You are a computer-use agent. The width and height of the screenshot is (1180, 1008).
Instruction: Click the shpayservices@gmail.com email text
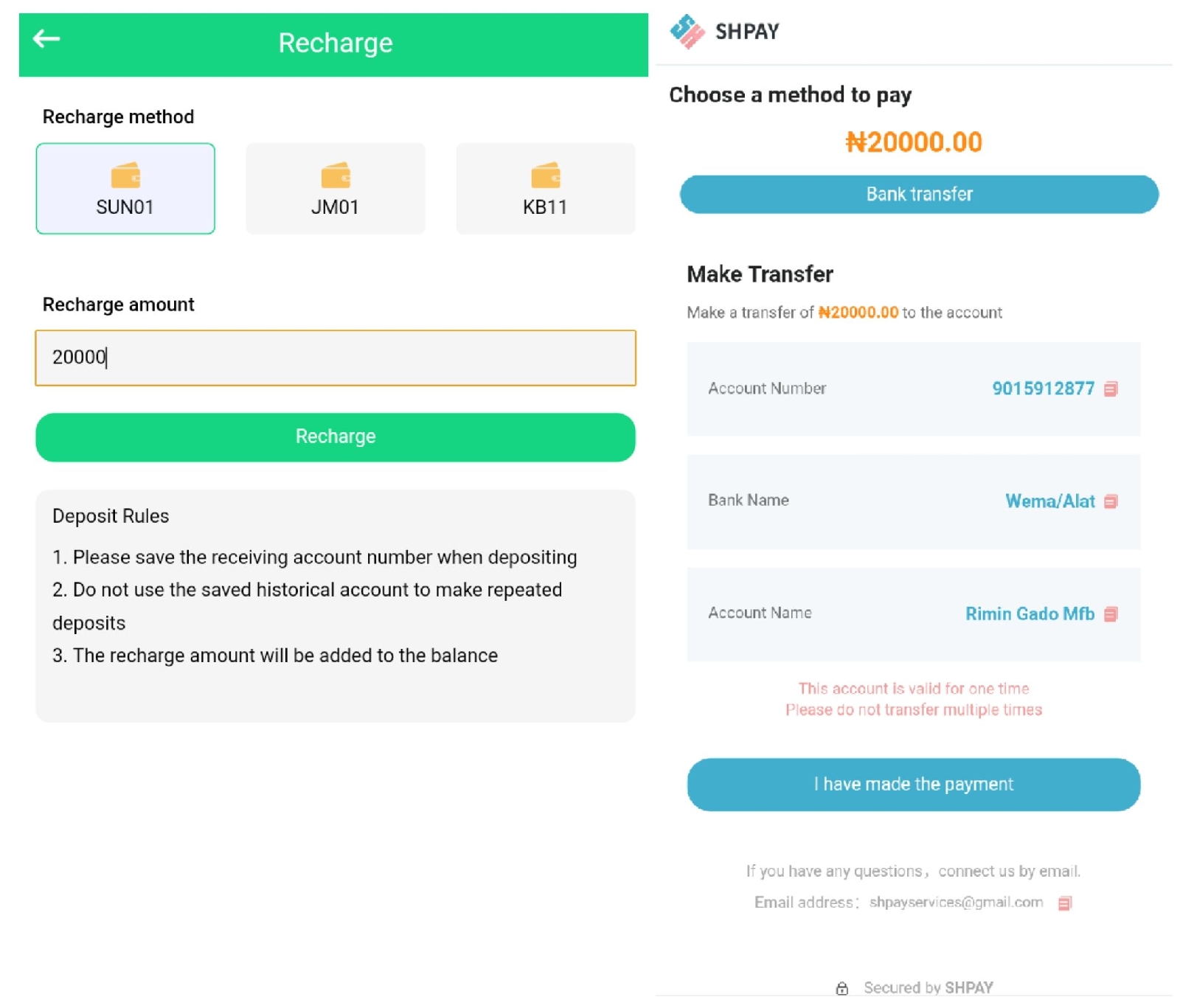click(956, 903)
